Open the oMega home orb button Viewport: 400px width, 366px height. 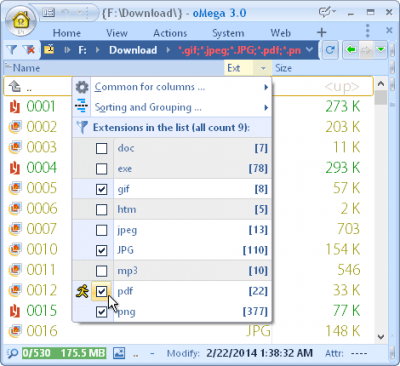tap(21, 21)
